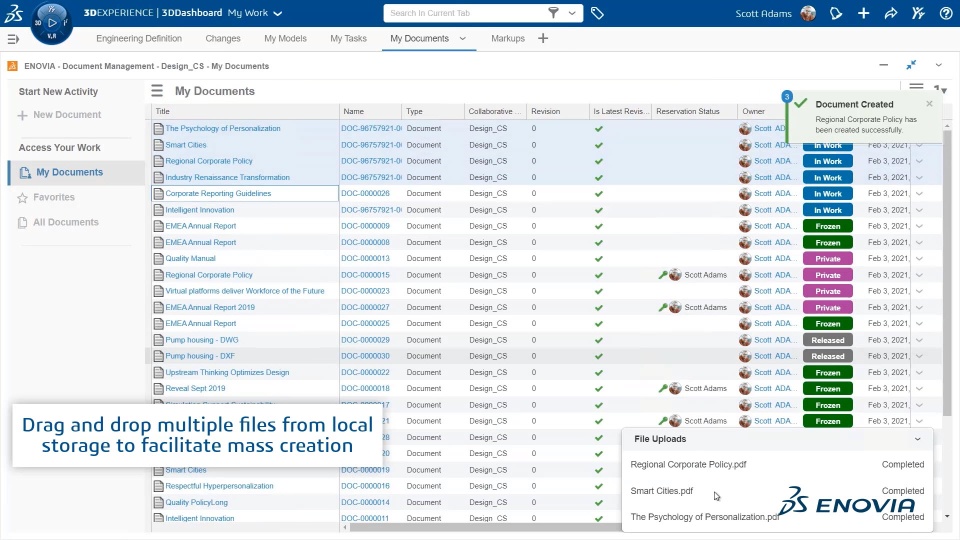Open the My Tasks tab
The height and width of the screenshot is (540, 960).
(348, 39)
